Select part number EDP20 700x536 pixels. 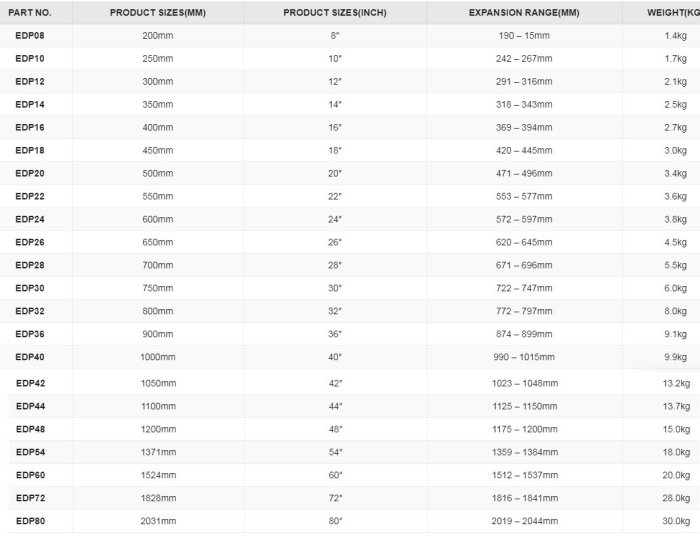coord(29,173)
